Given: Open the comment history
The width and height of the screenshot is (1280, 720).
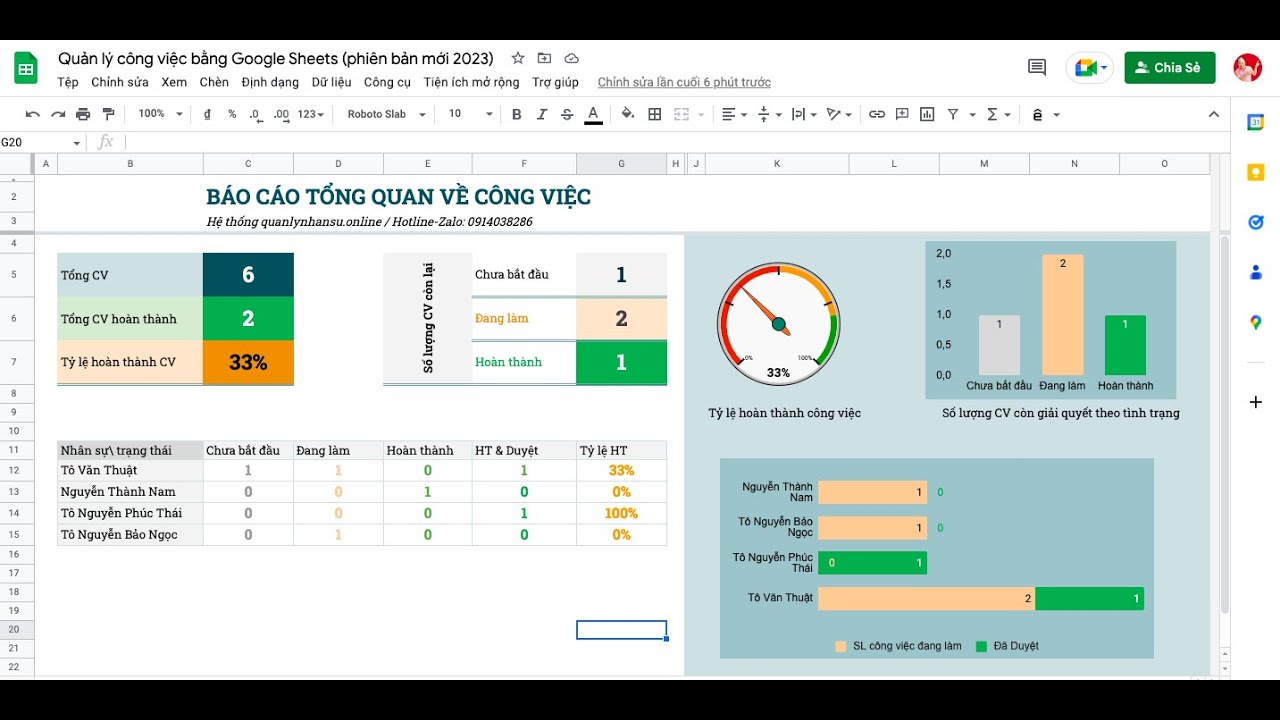Looking at the screenshot, I should [x=1037, y=67].
